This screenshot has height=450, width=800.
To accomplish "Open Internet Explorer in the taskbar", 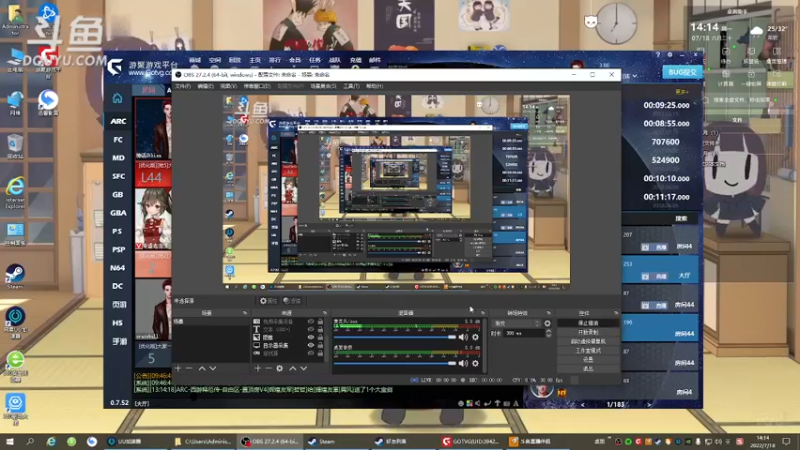I will [x=51, y=441].
